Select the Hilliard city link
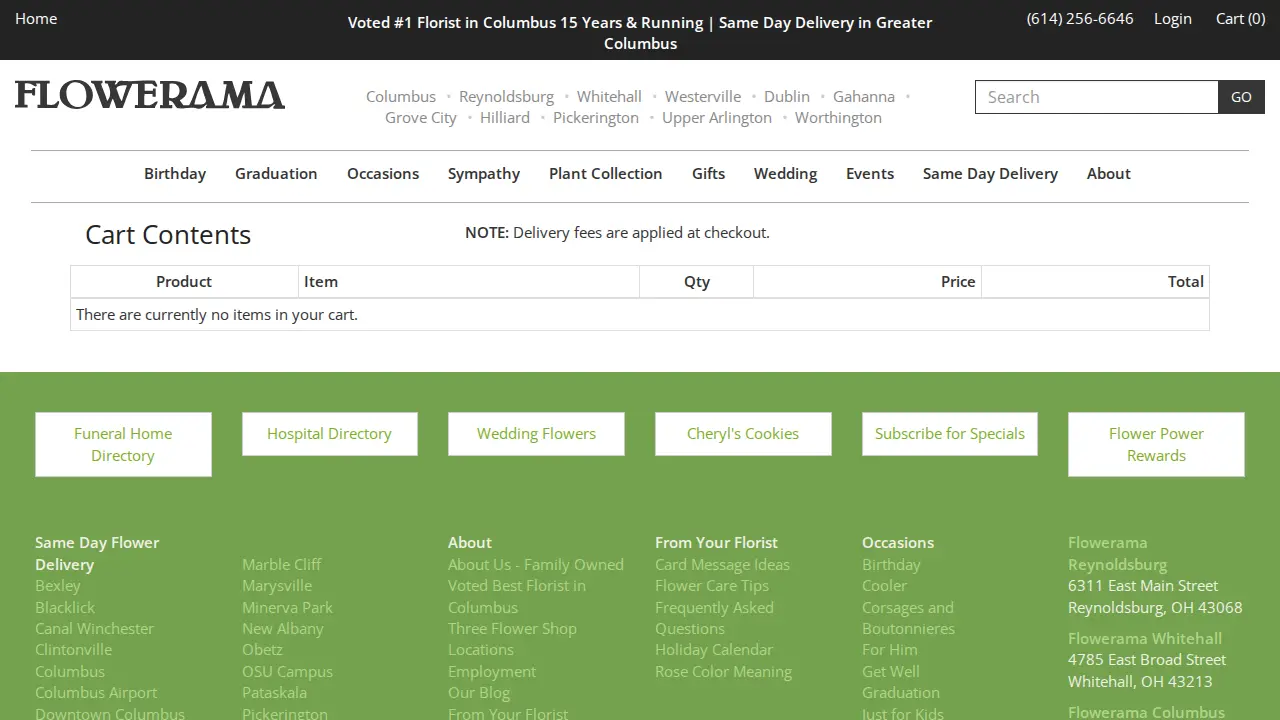This screenshot has height=720, width=1280. 505,118
